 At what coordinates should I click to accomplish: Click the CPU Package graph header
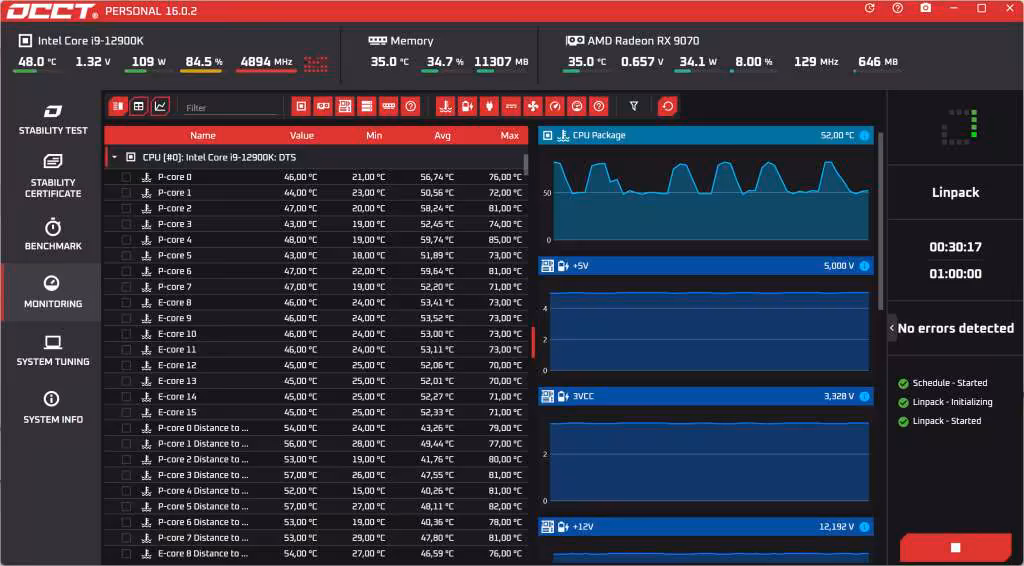(x=705, y=135)
